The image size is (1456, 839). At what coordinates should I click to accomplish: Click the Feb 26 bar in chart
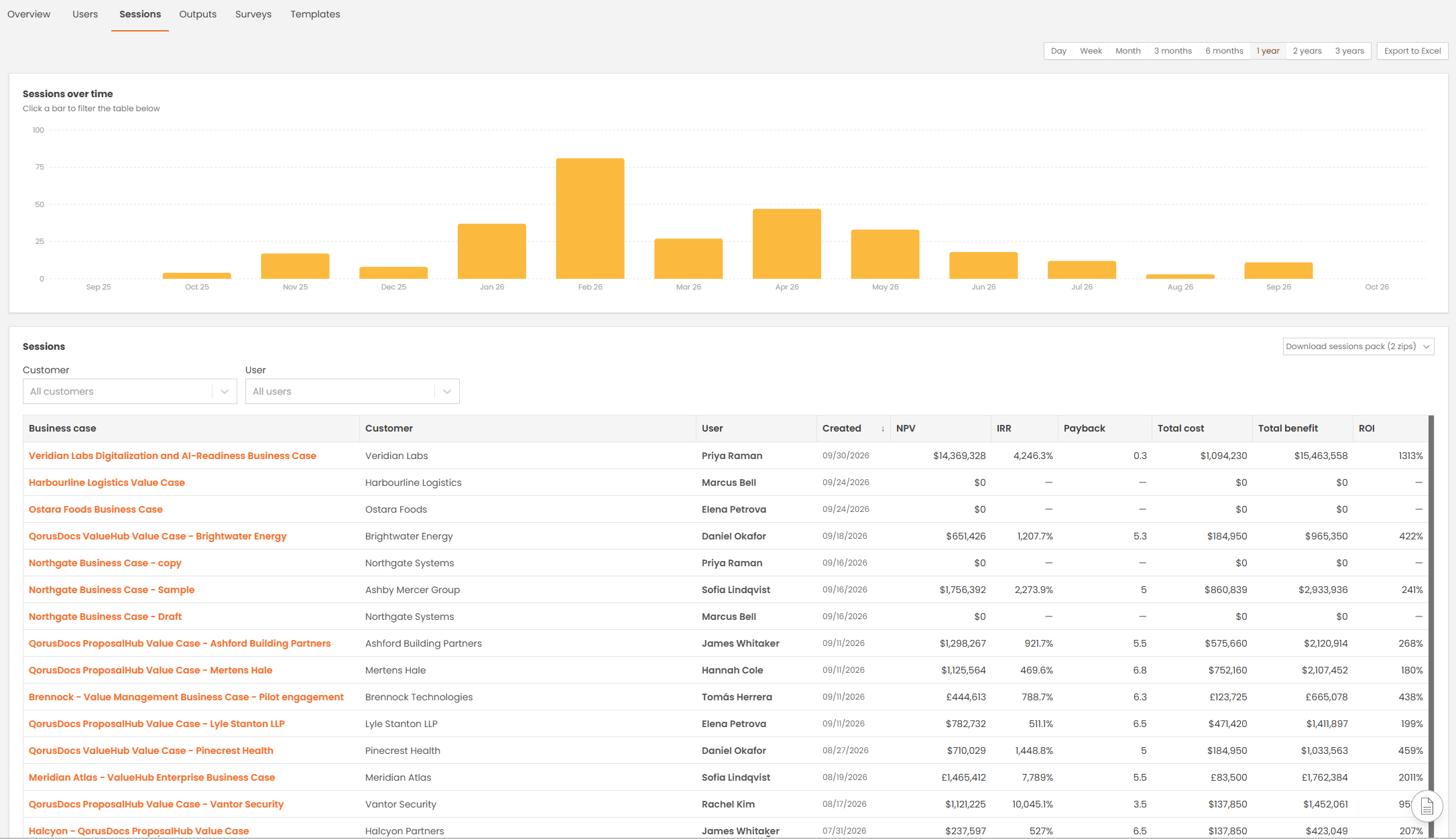(590, 218)
